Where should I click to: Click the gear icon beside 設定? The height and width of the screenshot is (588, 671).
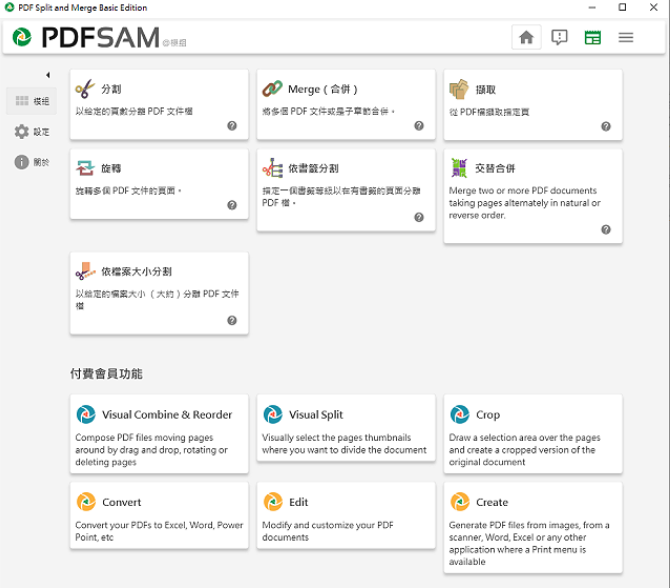21,131
